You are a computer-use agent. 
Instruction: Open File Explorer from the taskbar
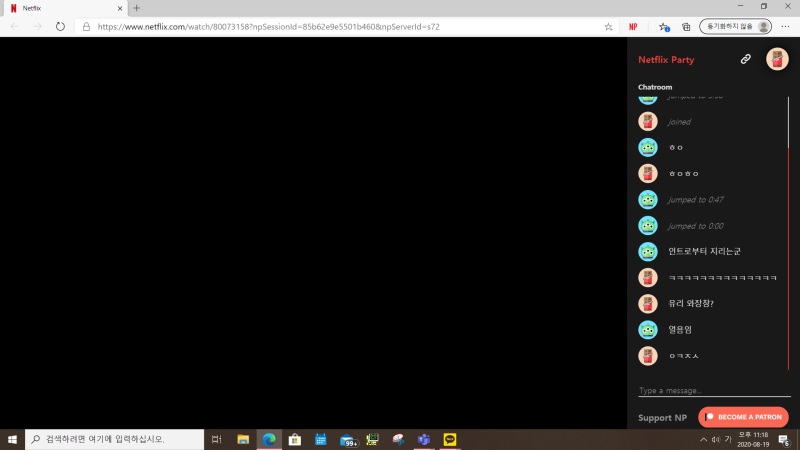[243, 439]
